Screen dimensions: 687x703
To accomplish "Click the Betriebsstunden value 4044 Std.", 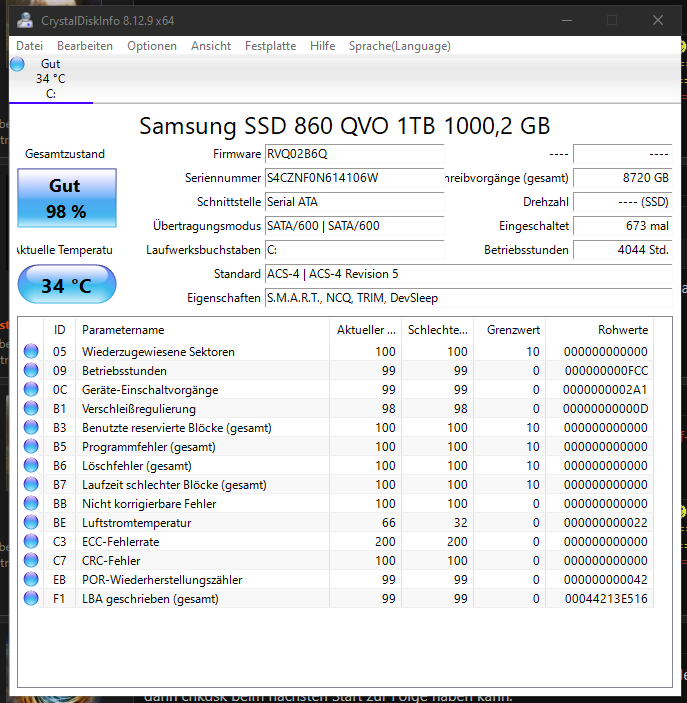I will [622, 250].
